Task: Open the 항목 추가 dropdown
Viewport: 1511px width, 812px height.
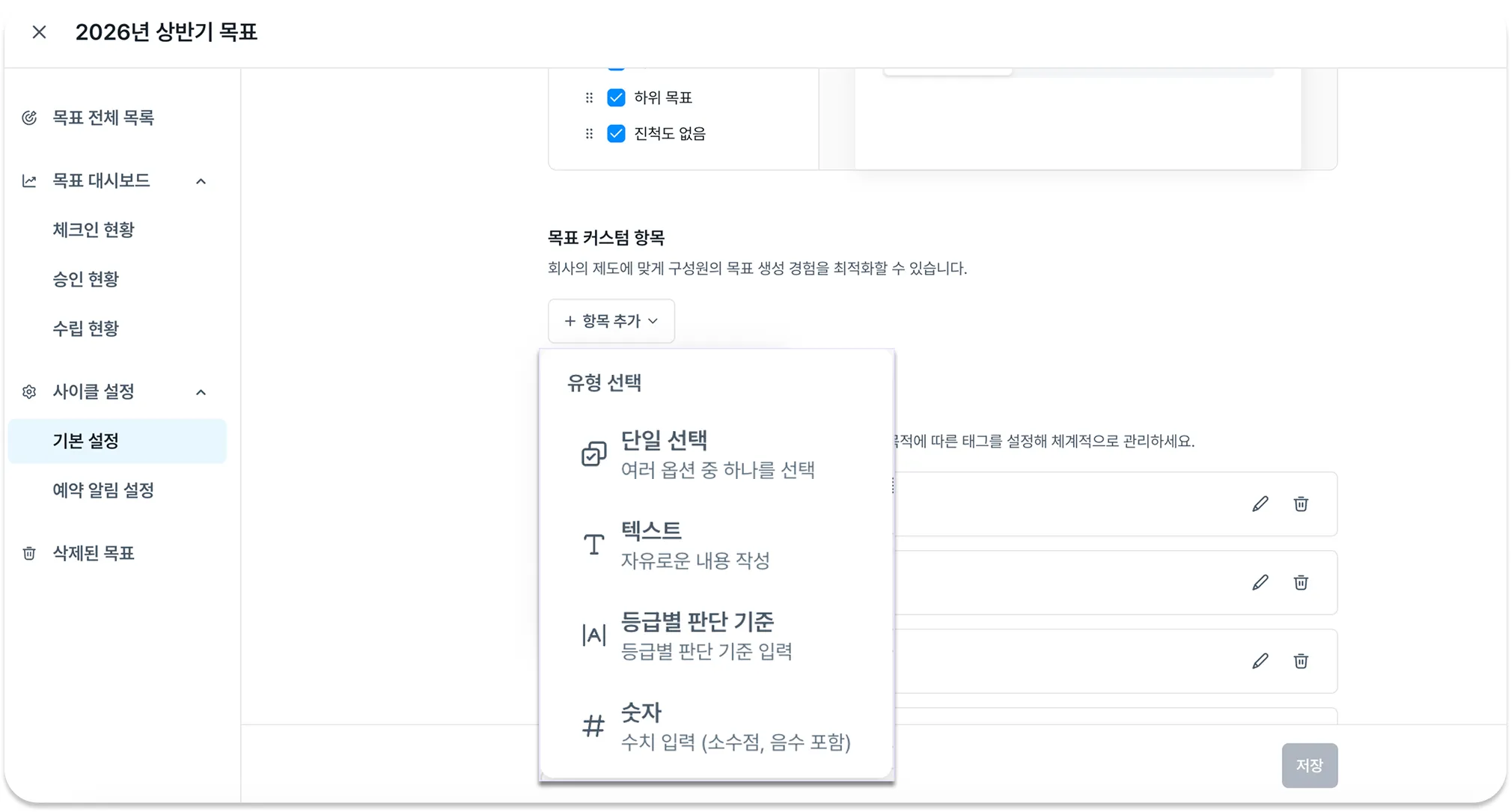Action: click(x=611, y=321)
